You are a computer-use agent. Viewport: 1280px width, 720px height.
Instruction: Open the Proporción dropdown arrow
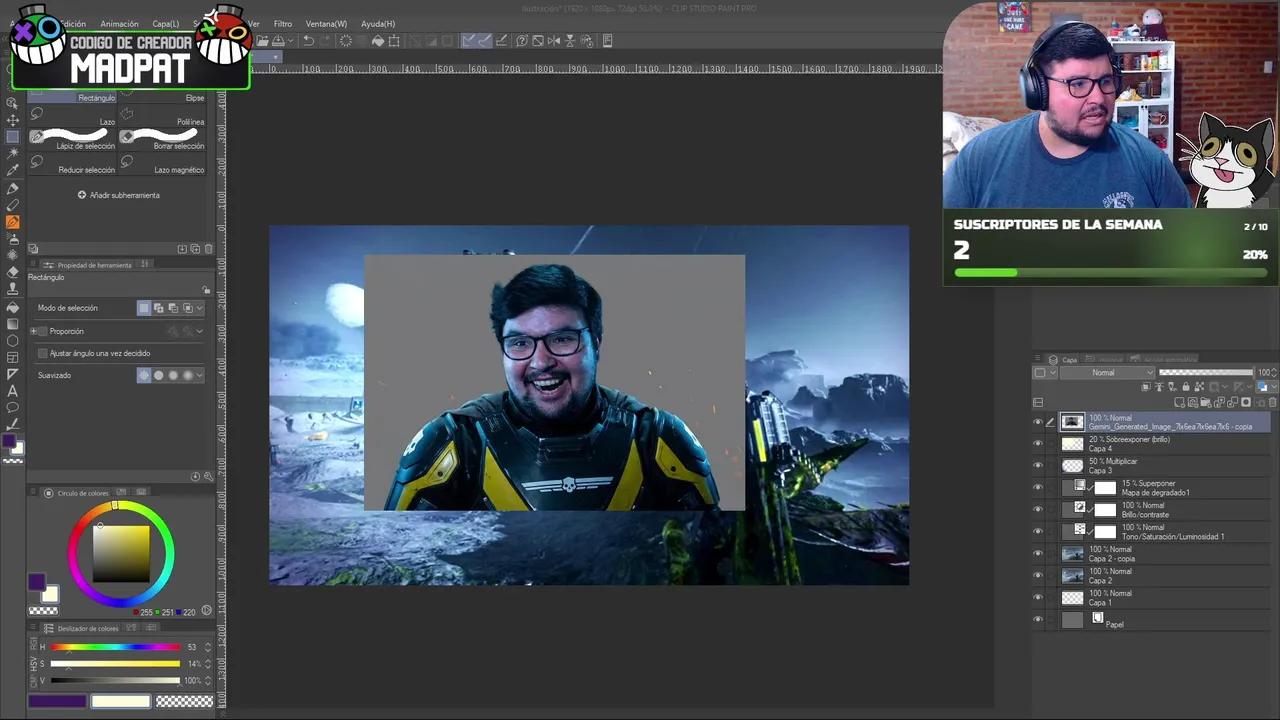pyautogui.click(x=200, y=331)
